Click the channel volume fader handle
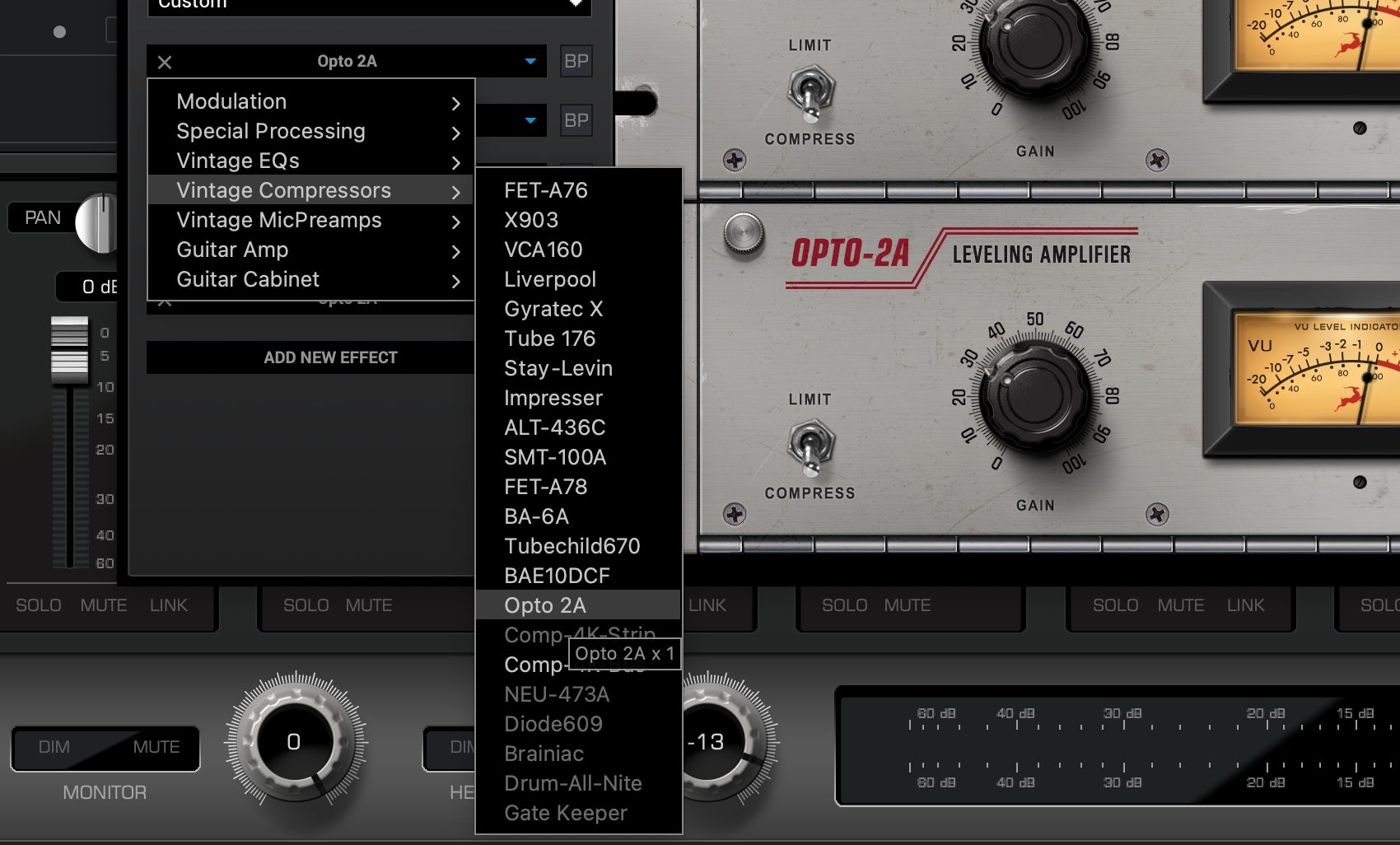 [70, 350]
